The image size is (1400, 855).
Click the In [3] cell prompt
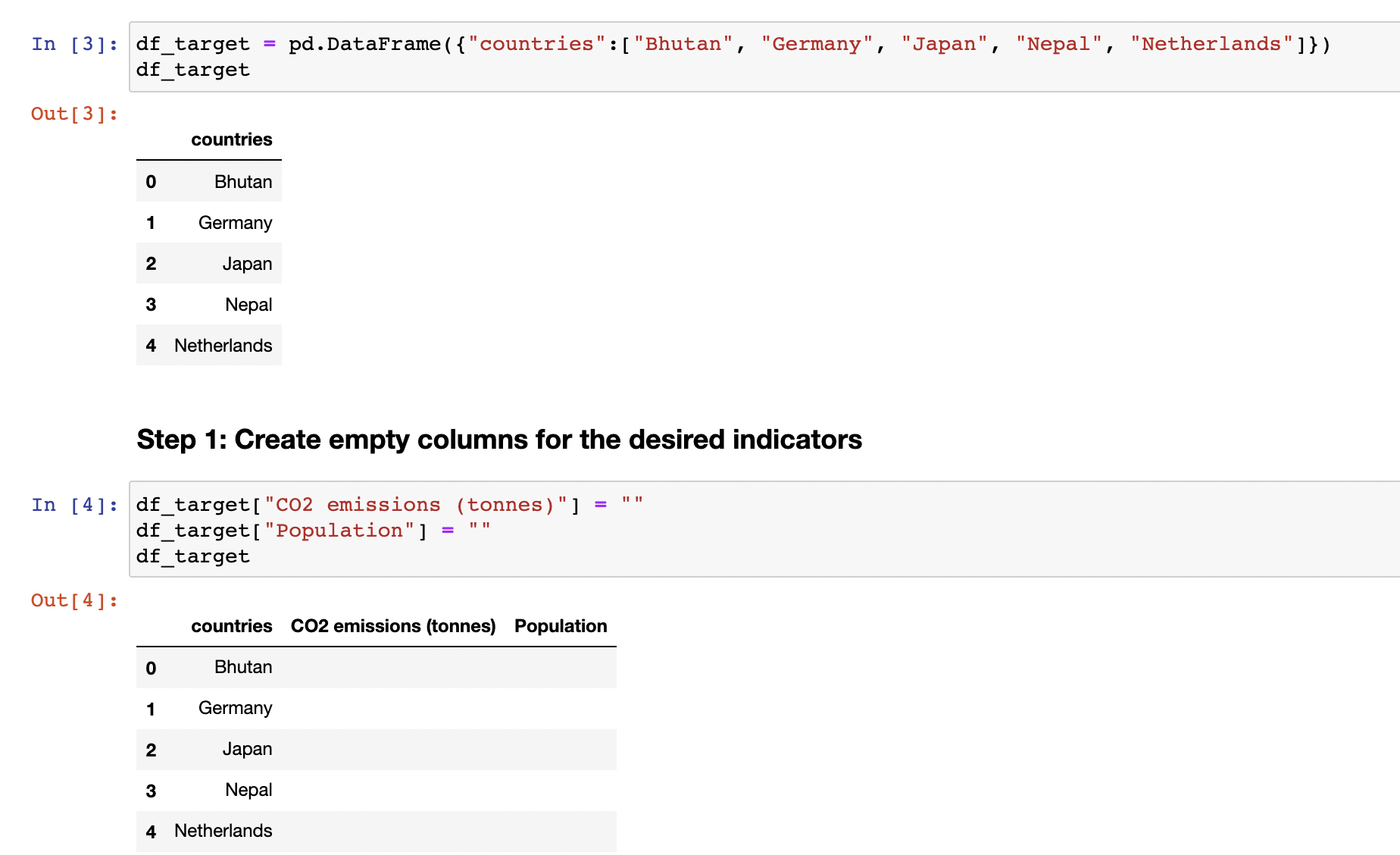click(x=74, y=44)
